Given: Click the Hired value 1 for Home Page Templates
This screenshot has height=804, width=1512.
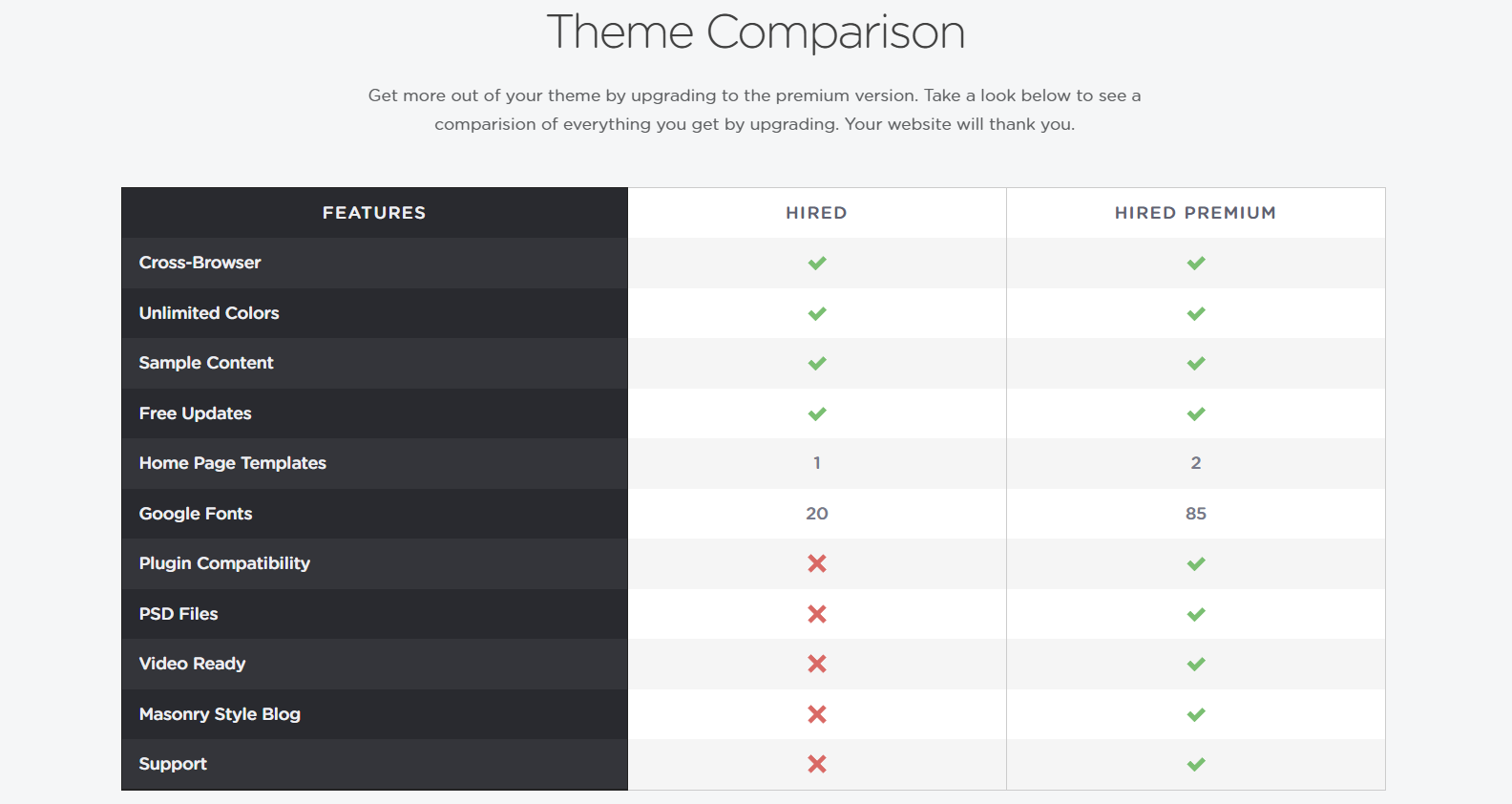Looking at the screenshot, I should coord(816,463).
